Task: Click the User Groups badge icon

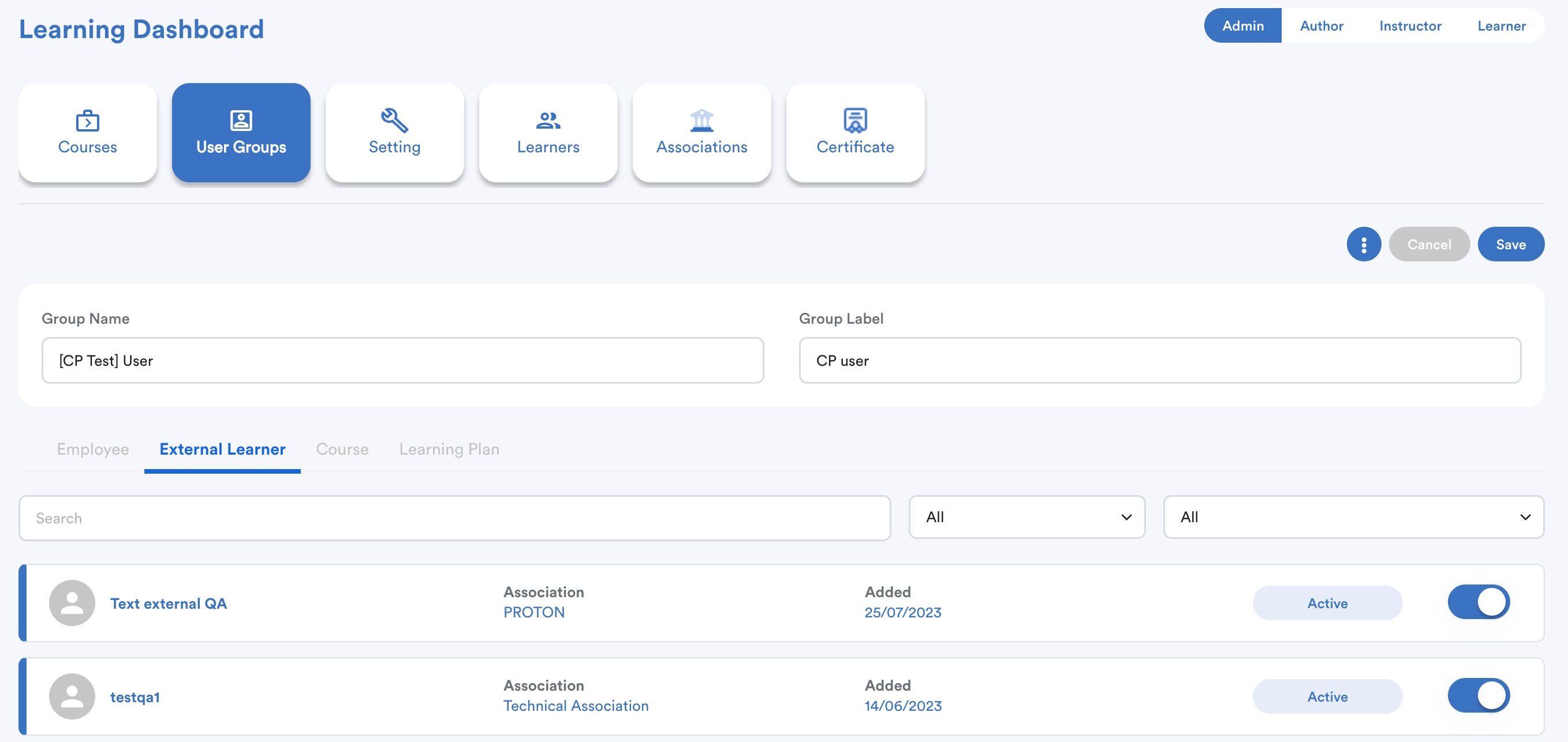Action: point(241,121)
